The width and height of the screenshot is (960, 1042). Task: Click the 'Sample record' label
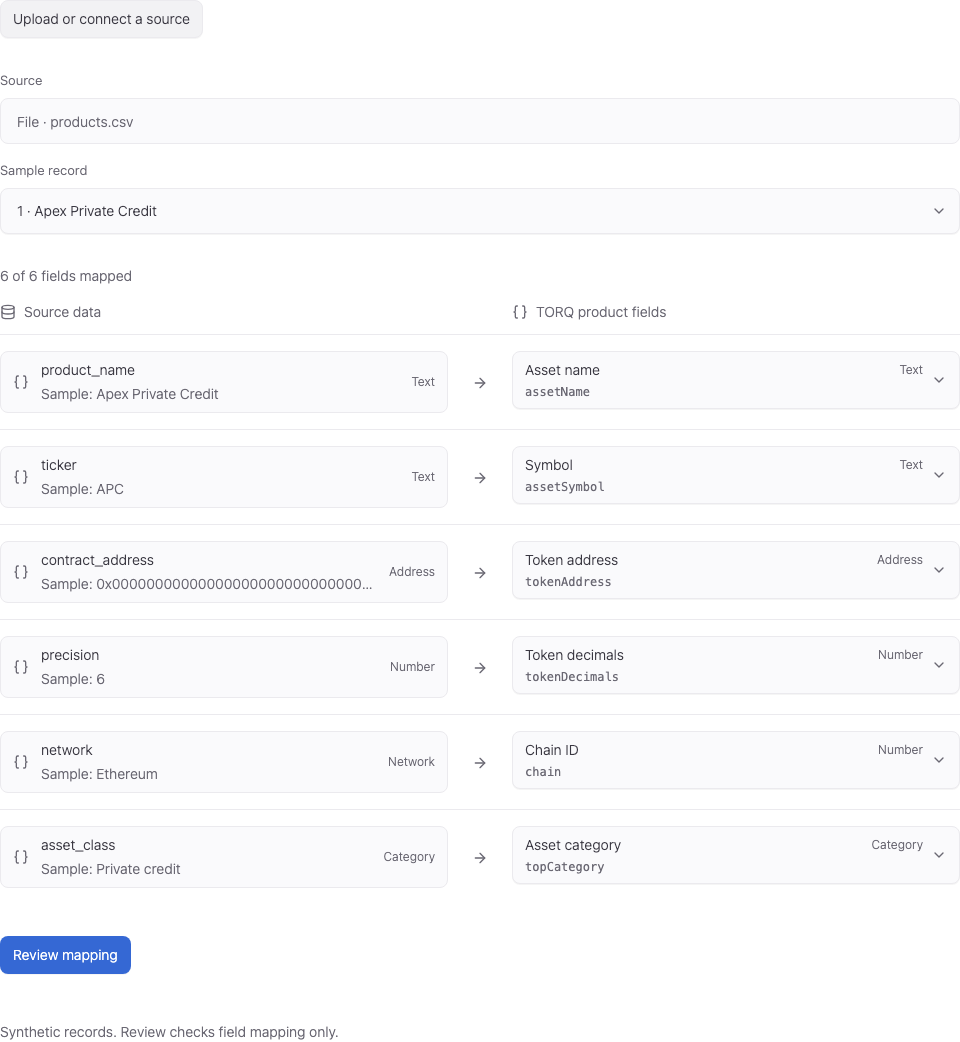pos(44,171)
